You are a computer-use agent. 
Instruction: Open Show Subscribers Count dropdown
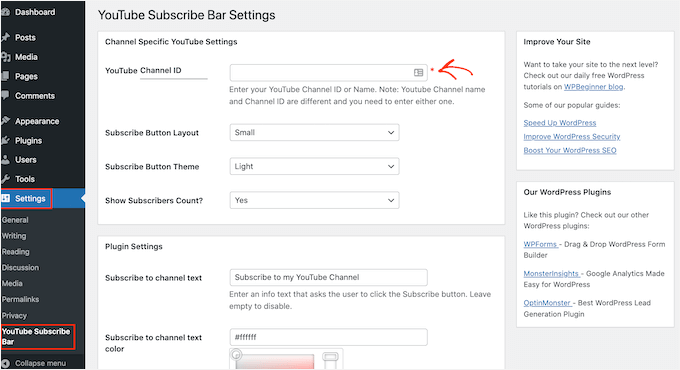pyautogui.click(x=314, y=200)
